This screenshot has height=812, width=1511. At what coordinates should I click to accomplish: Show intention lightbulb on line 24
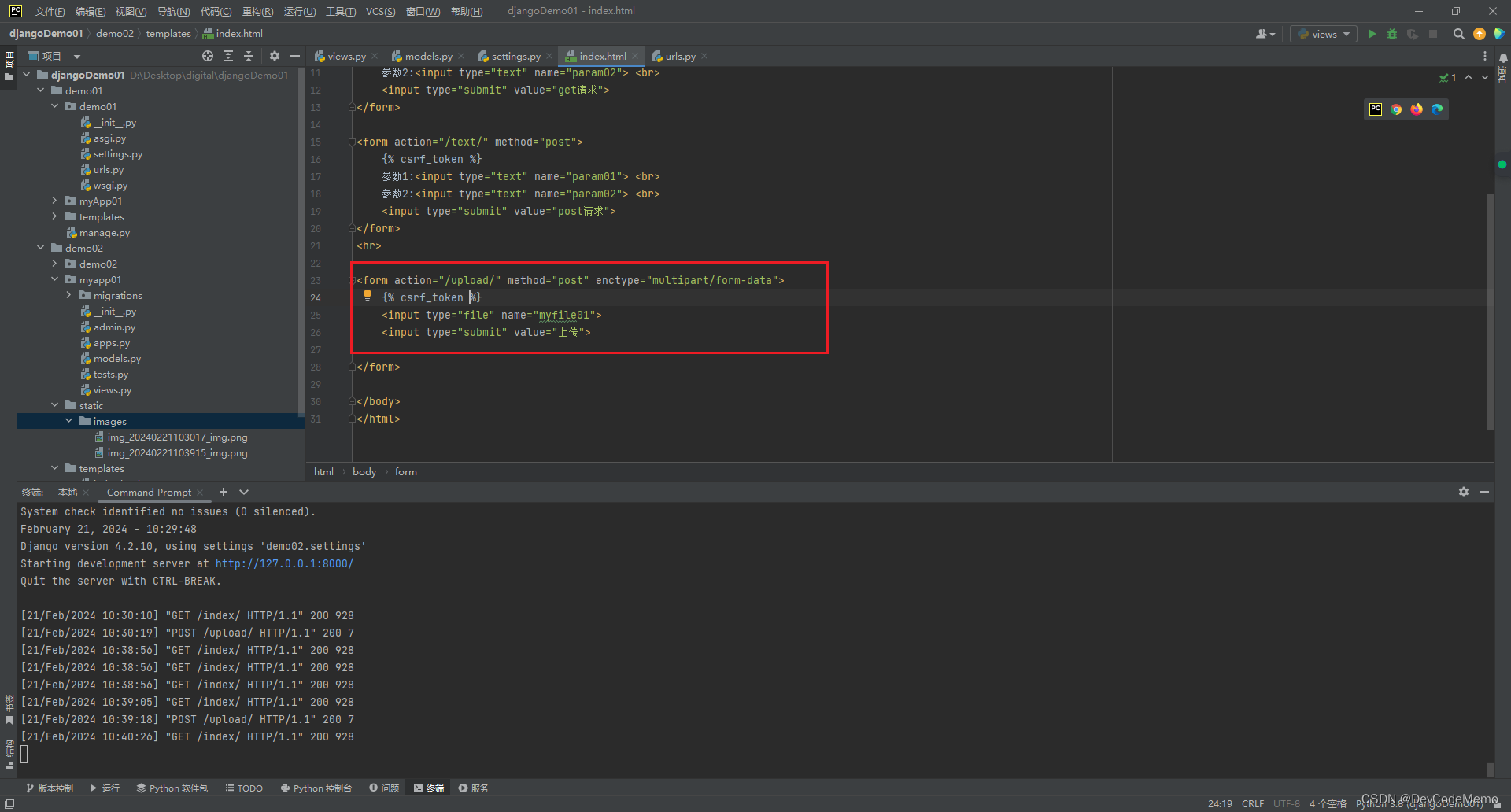367,296
